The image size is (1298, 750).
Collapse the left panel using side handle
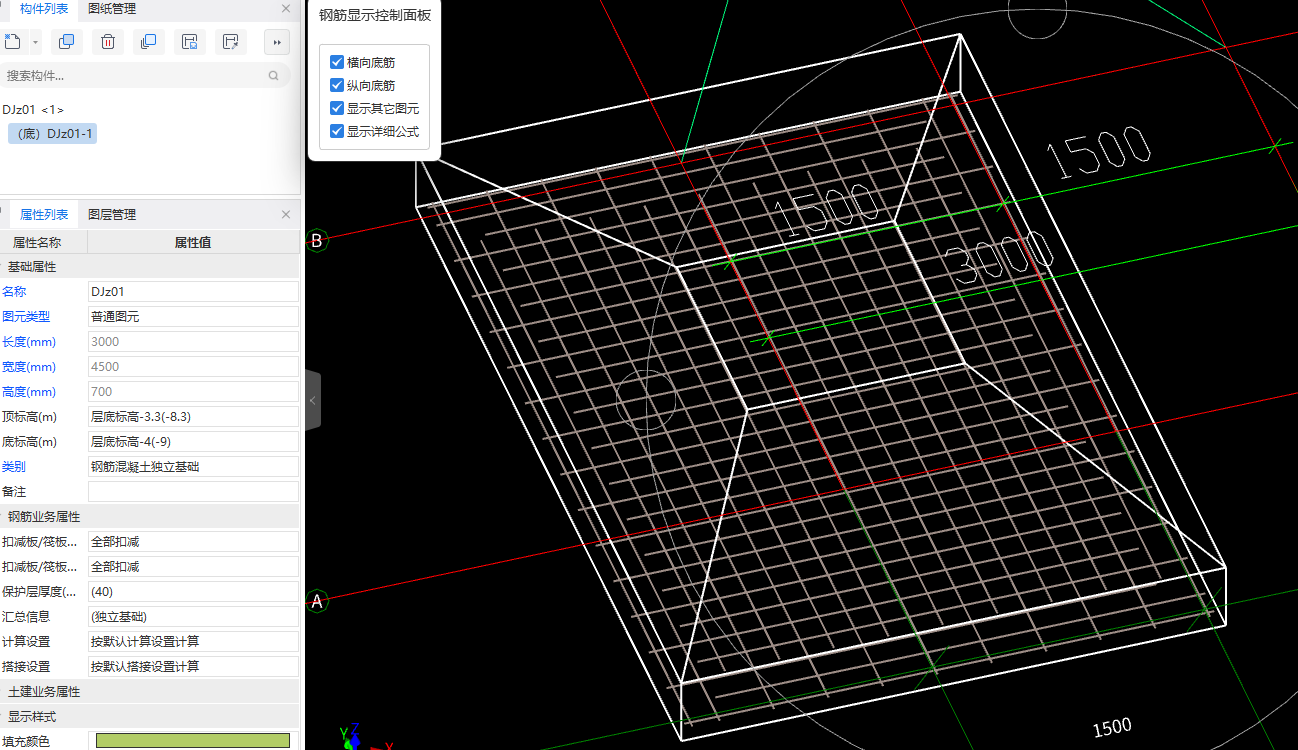tap(312, 400)
